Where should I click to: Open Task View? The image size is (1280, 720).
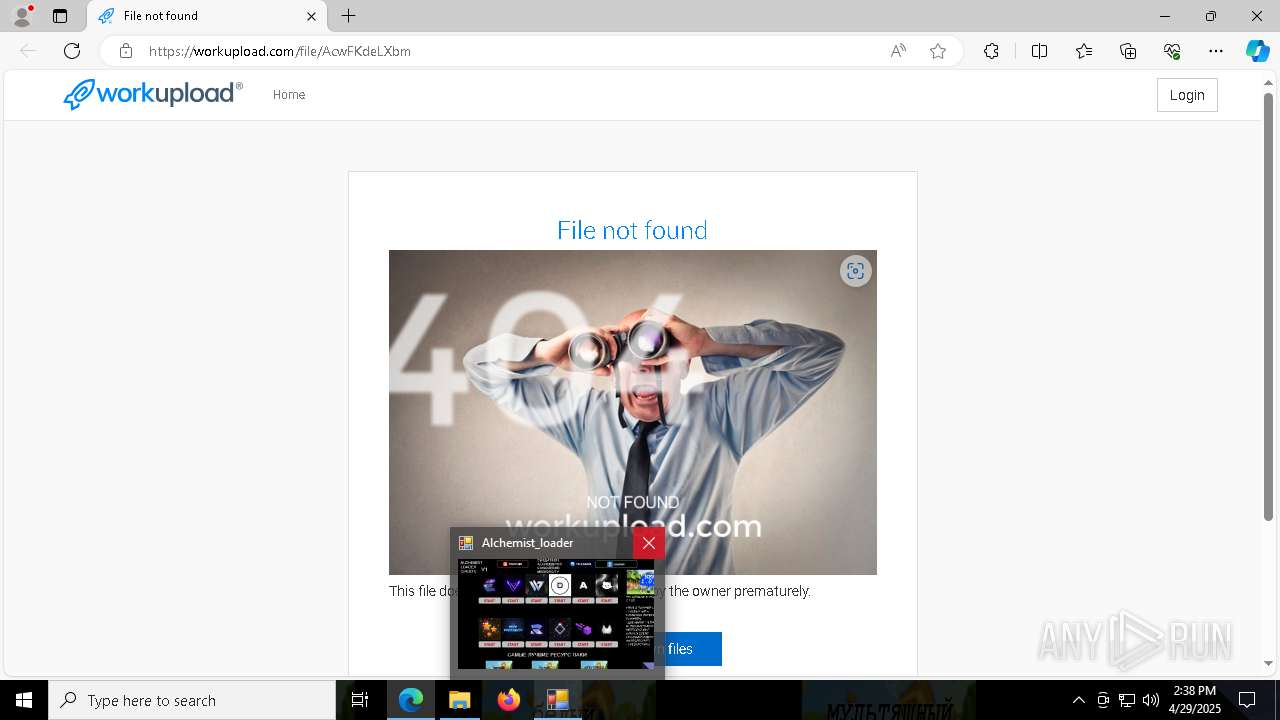(360, 700)
